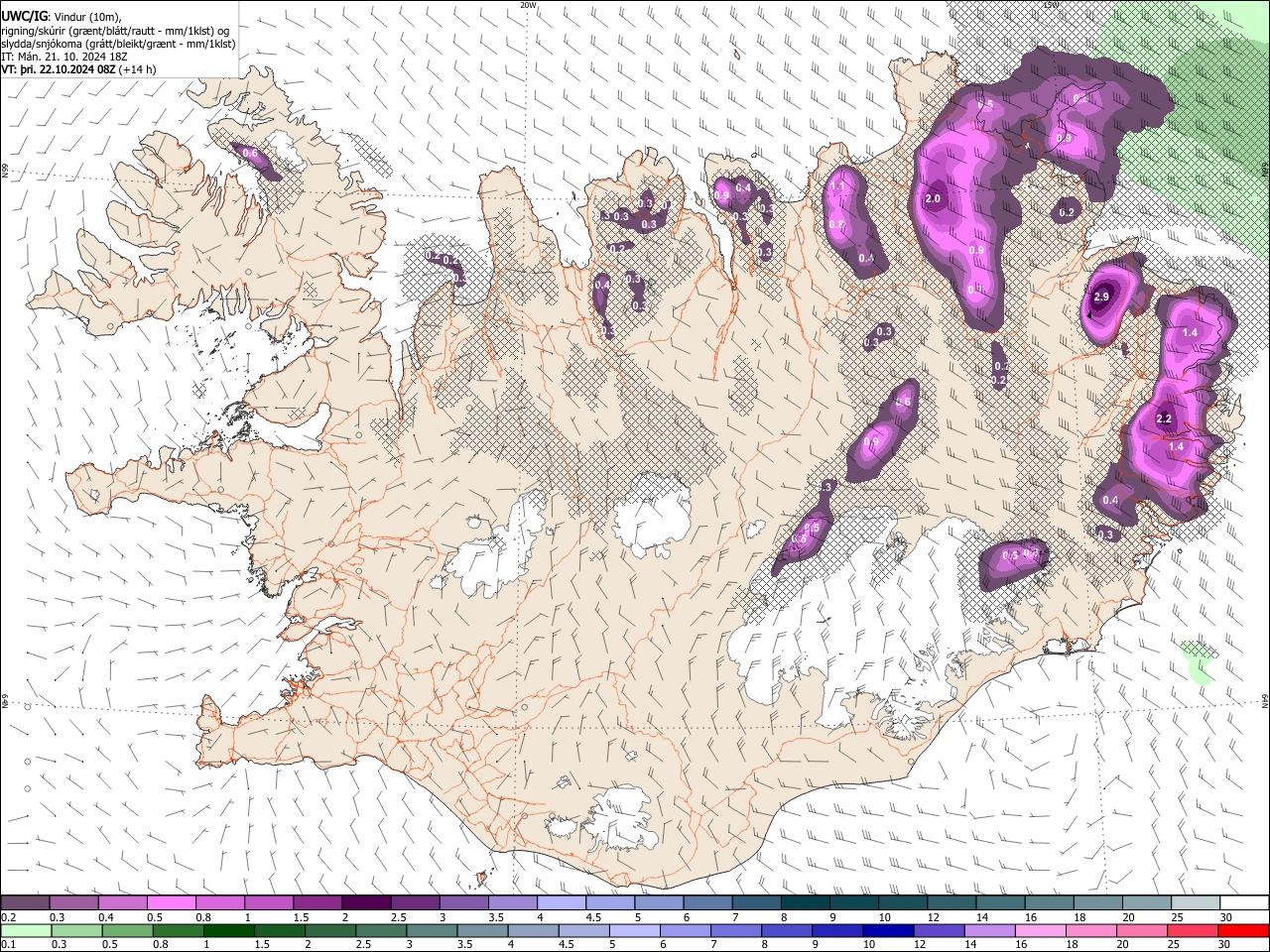Click the 'Vindur (10m)' parameter description

(x=87, y=15)
